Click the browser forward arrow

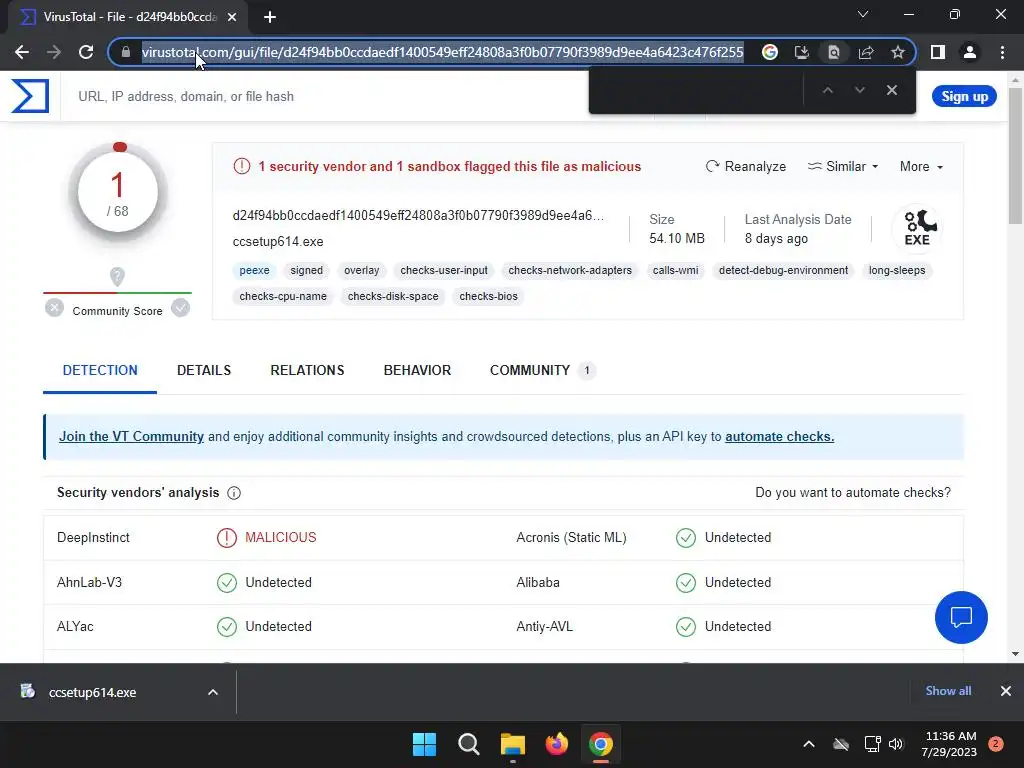[x=54, y=52]
